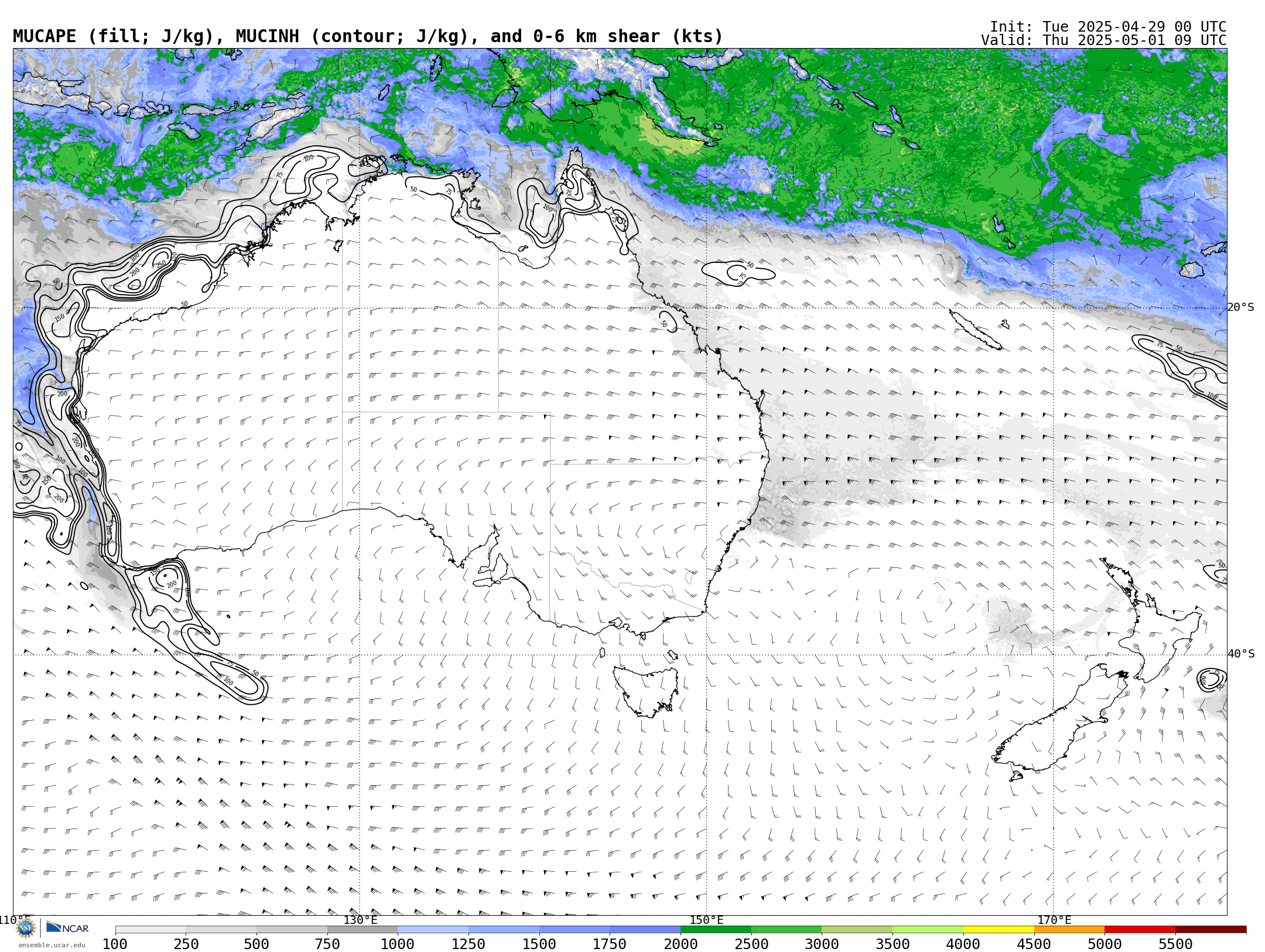Viewport: 1265px width, 952px height.
Task: Click the colorbar label 500
Action: point(257,944)
